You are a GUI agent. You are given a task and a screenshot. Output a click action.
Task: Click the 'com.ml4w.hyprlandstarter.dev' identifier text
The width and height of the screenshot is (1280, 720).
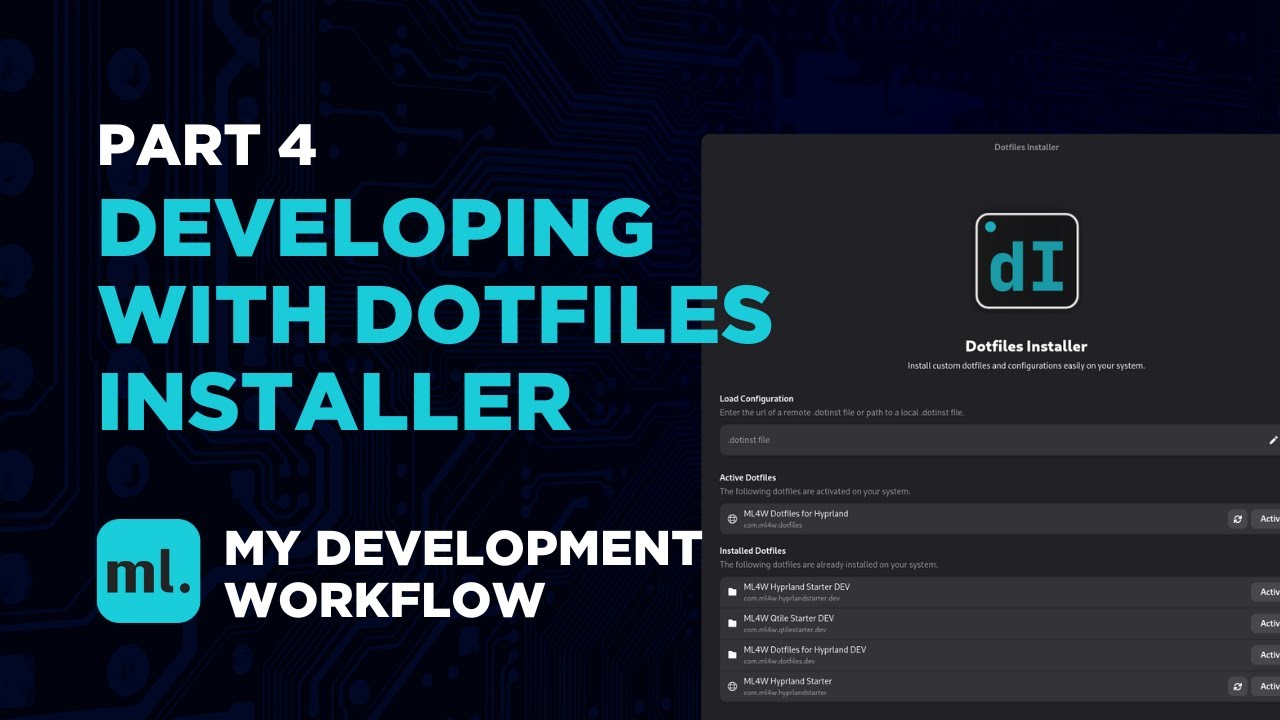(x=792, y=598)
